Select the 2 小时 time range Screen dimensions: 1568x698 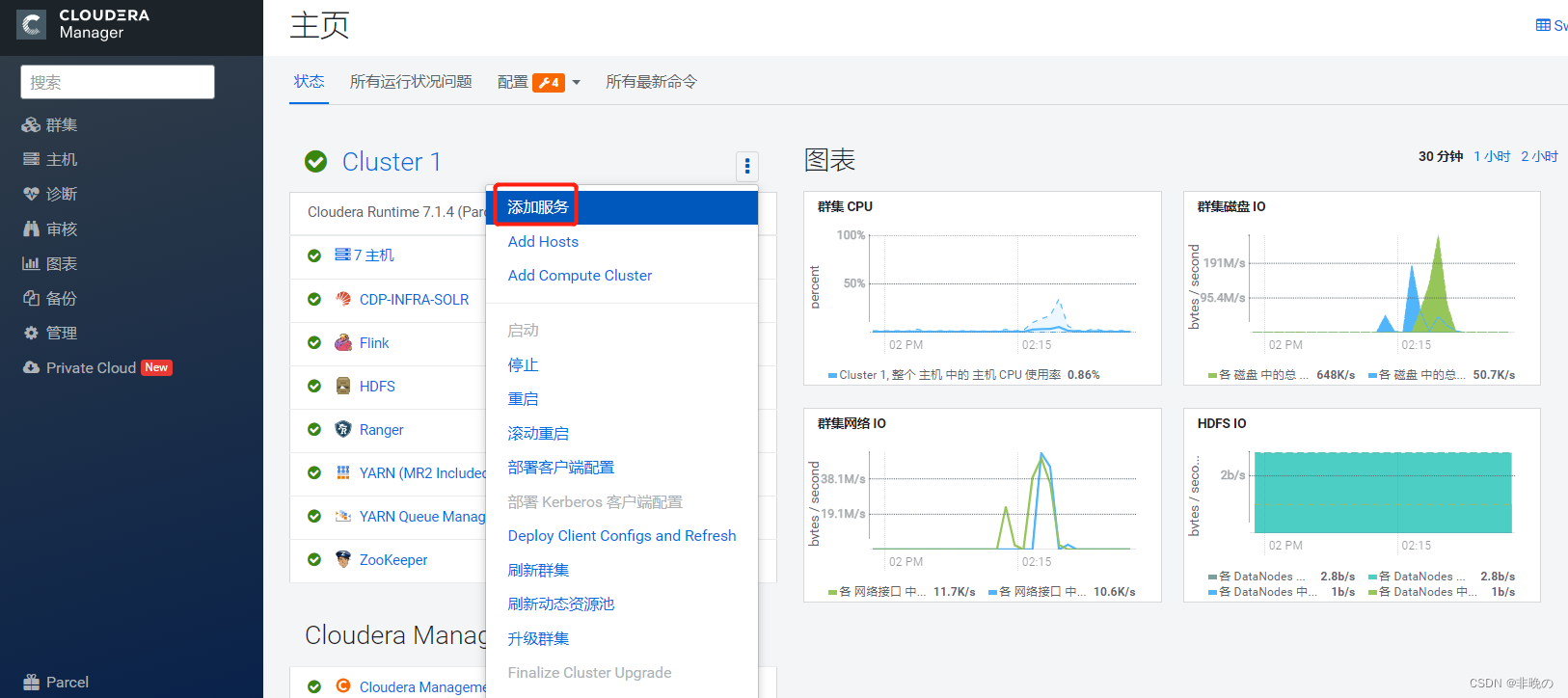[1539, 156]
